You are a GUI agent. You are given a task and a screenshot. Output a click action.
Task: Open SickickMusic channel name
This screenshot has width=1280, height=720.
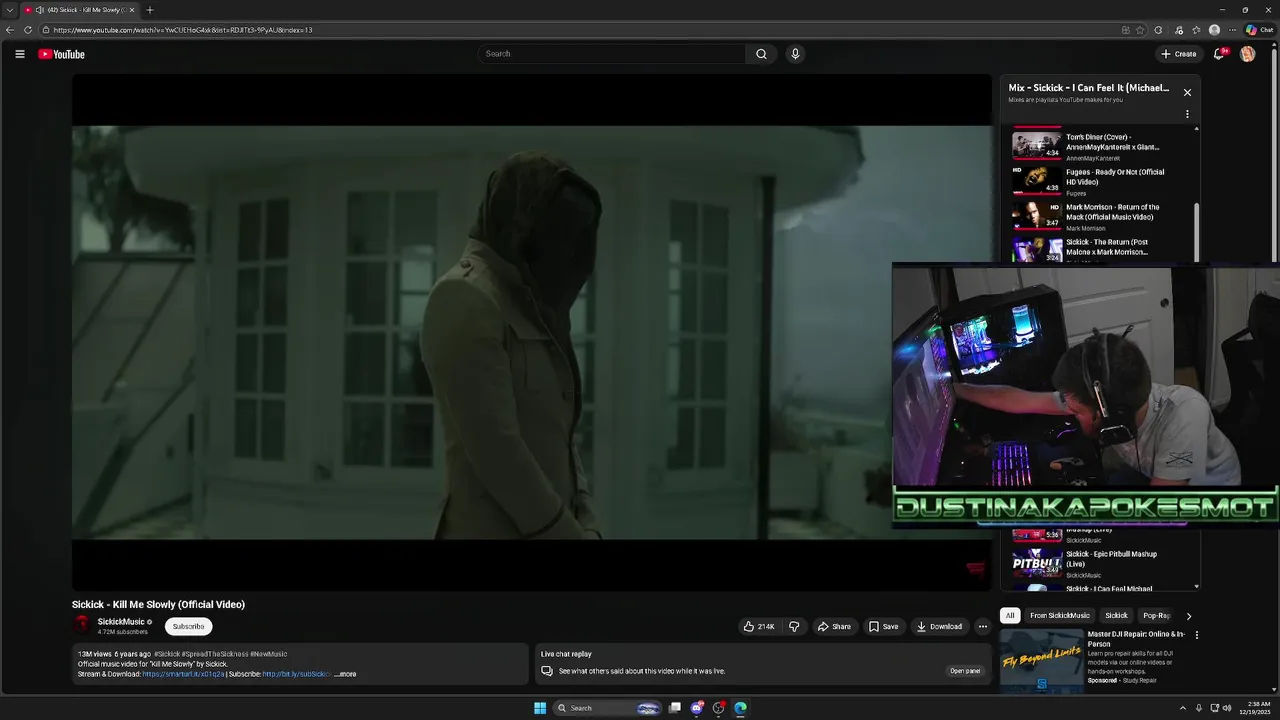click(x=121, y=622)
